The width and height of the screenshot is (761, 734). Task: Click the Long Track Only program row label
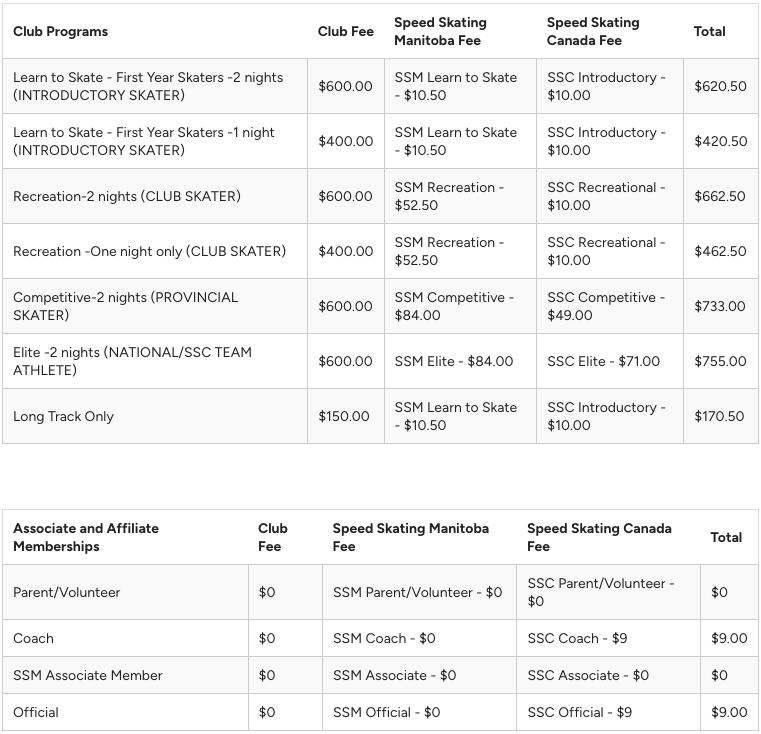click(x=63, y=416)
